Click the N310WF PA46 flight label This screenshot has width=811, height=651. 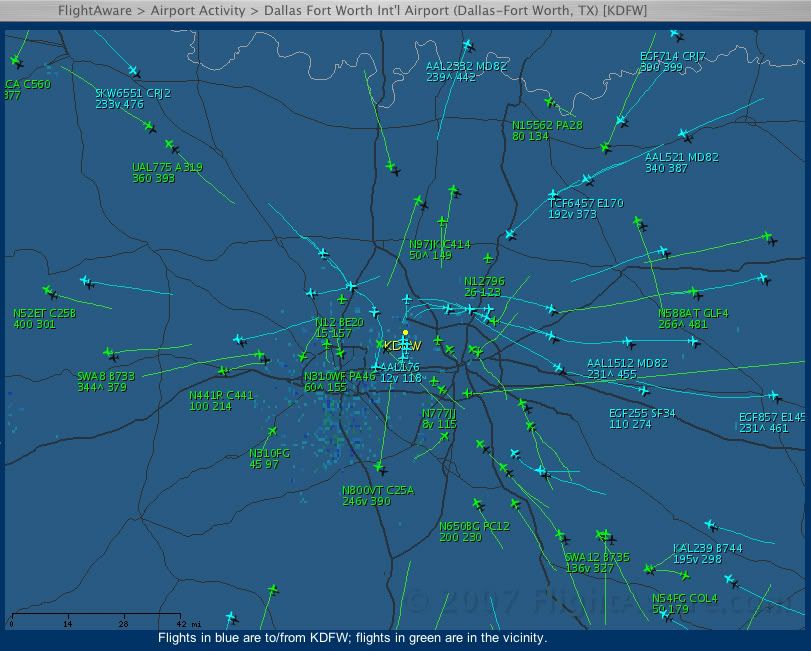click(339, 382)
